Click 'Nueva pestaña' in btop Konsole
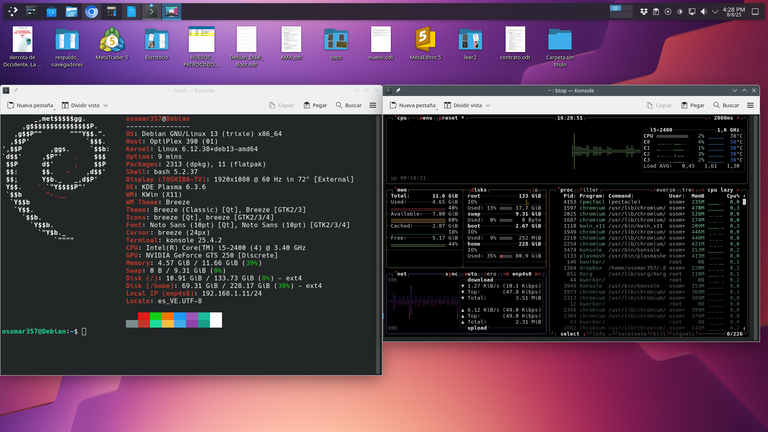The height and width of the screenshot is (432, 768). [412, 105]
